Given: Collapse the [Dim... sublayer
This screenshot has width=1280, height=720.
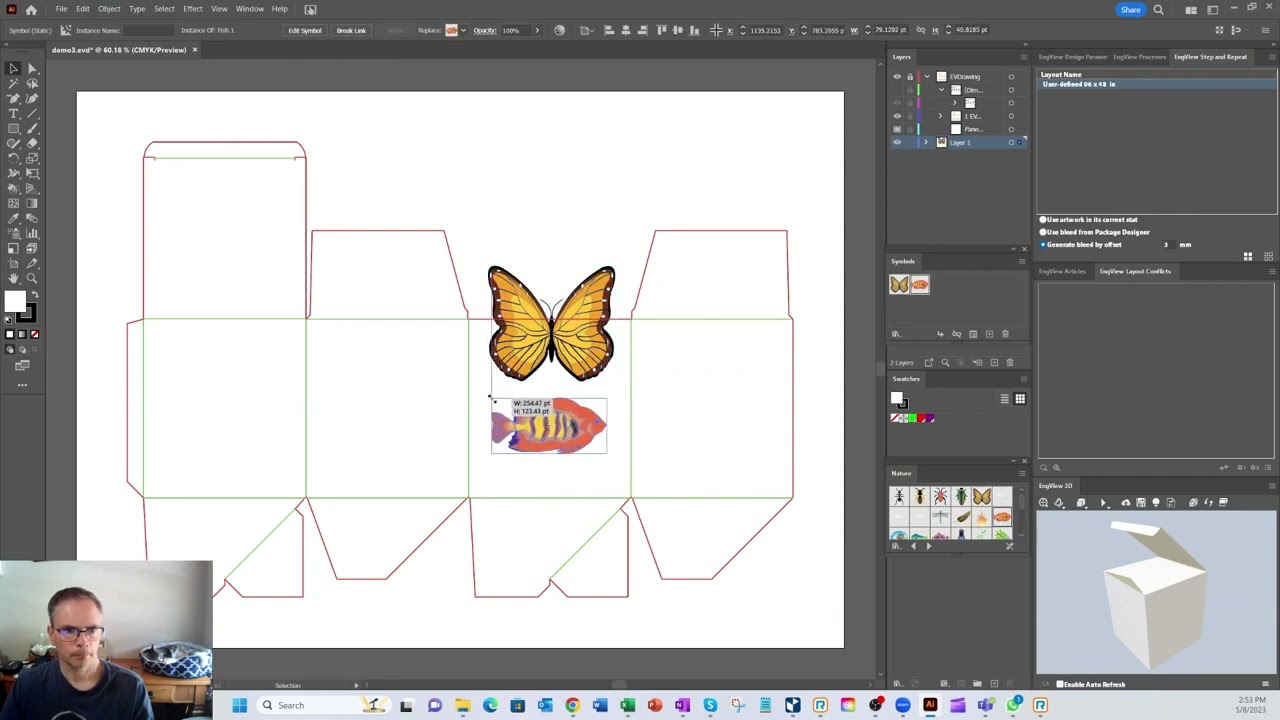Looking at the screenshot, I should pyautogui.click(x=941, y=90).
